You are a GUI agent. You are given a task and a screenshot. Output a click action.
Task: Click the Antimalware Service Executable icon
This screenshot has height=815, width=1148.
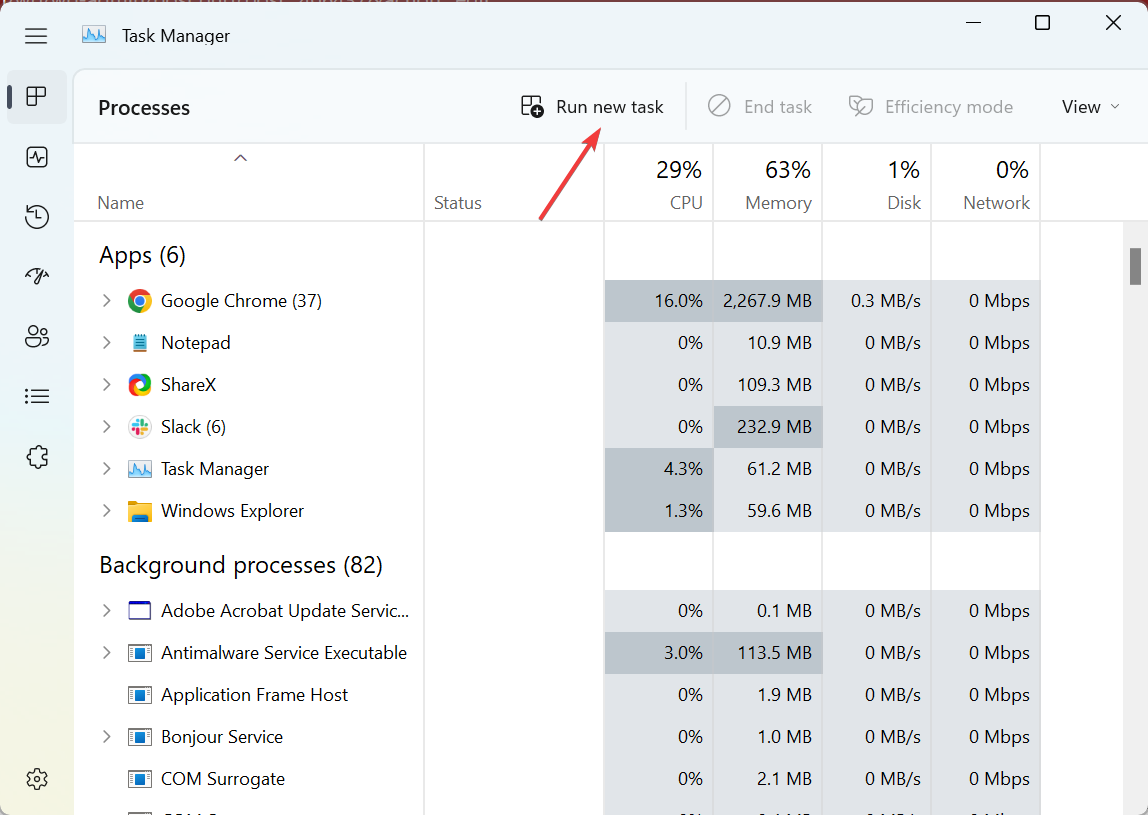[140, 652]
